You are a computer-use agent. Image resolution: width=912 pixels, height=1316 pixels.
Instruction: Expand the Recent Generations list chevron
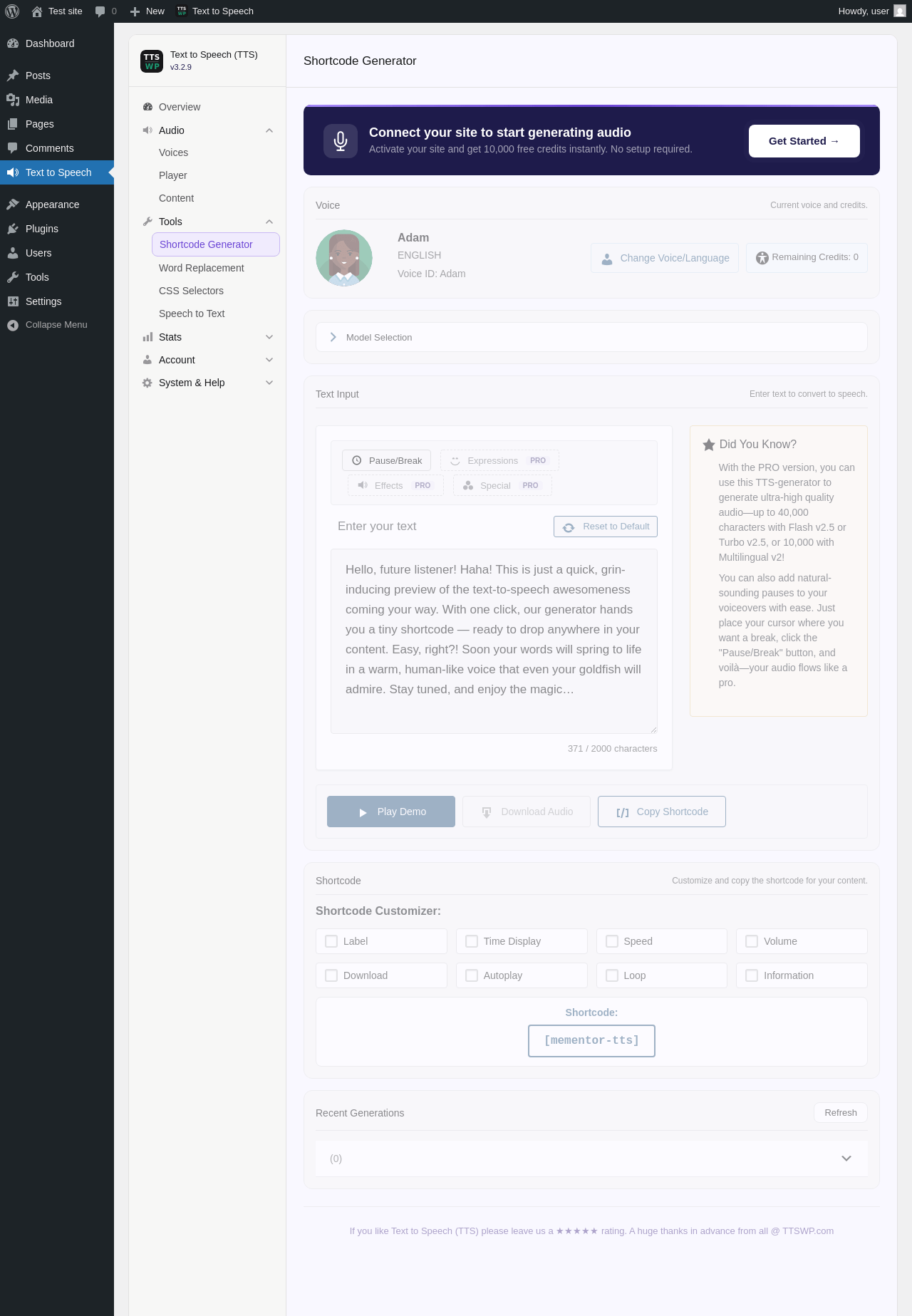846,1159
